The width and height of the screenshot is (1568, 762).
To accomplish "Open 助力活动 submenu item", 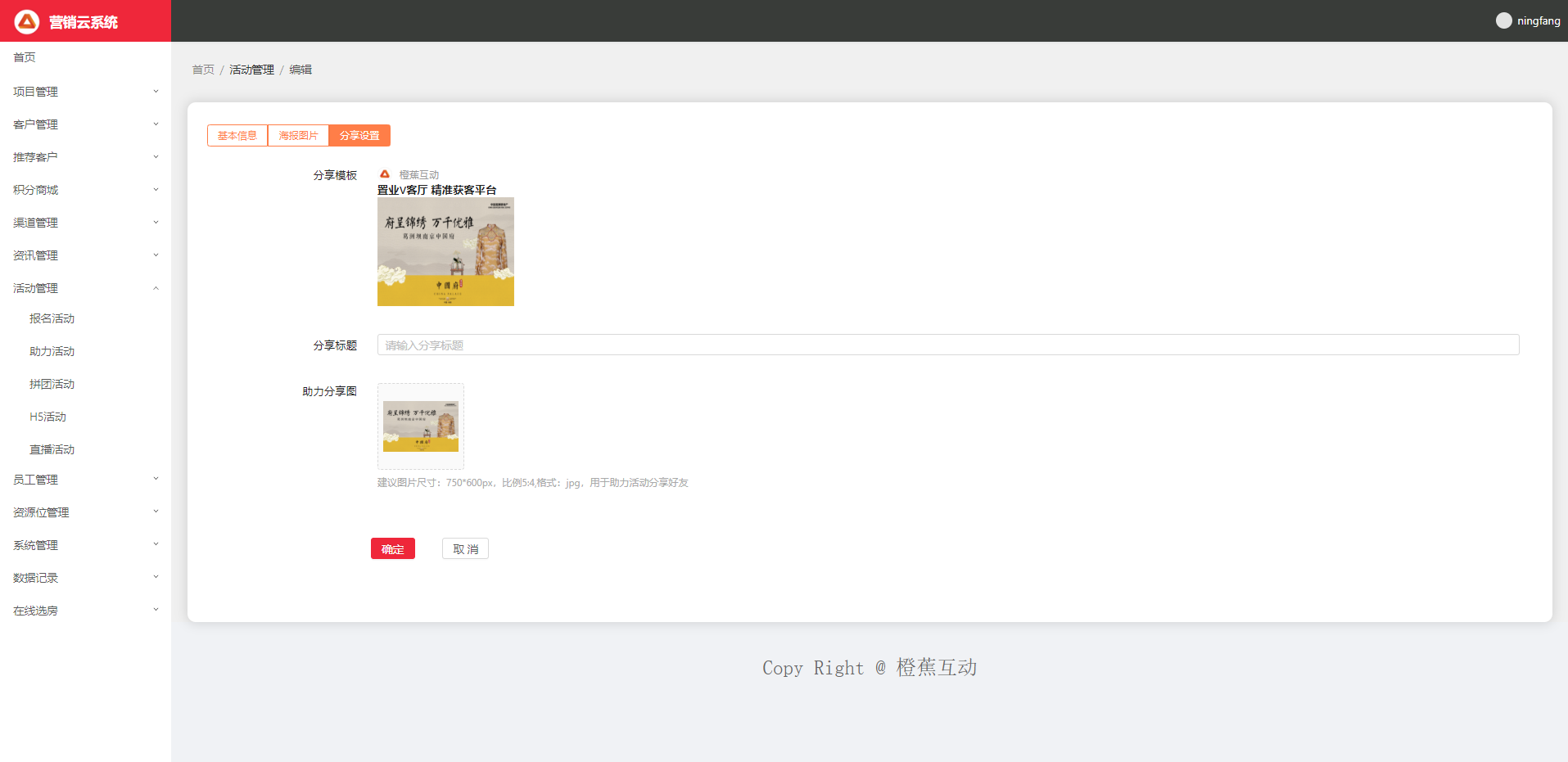I will click(x=52, y=351).
